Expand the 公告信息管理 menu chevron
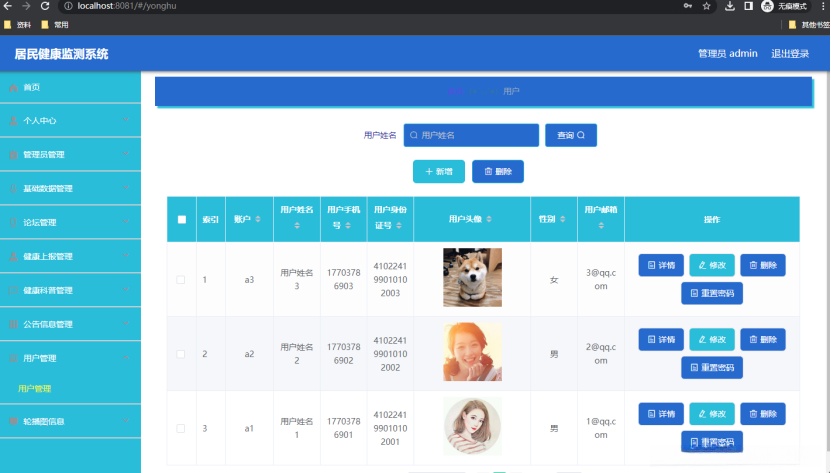The image size is (831, 473). point(126,323)
